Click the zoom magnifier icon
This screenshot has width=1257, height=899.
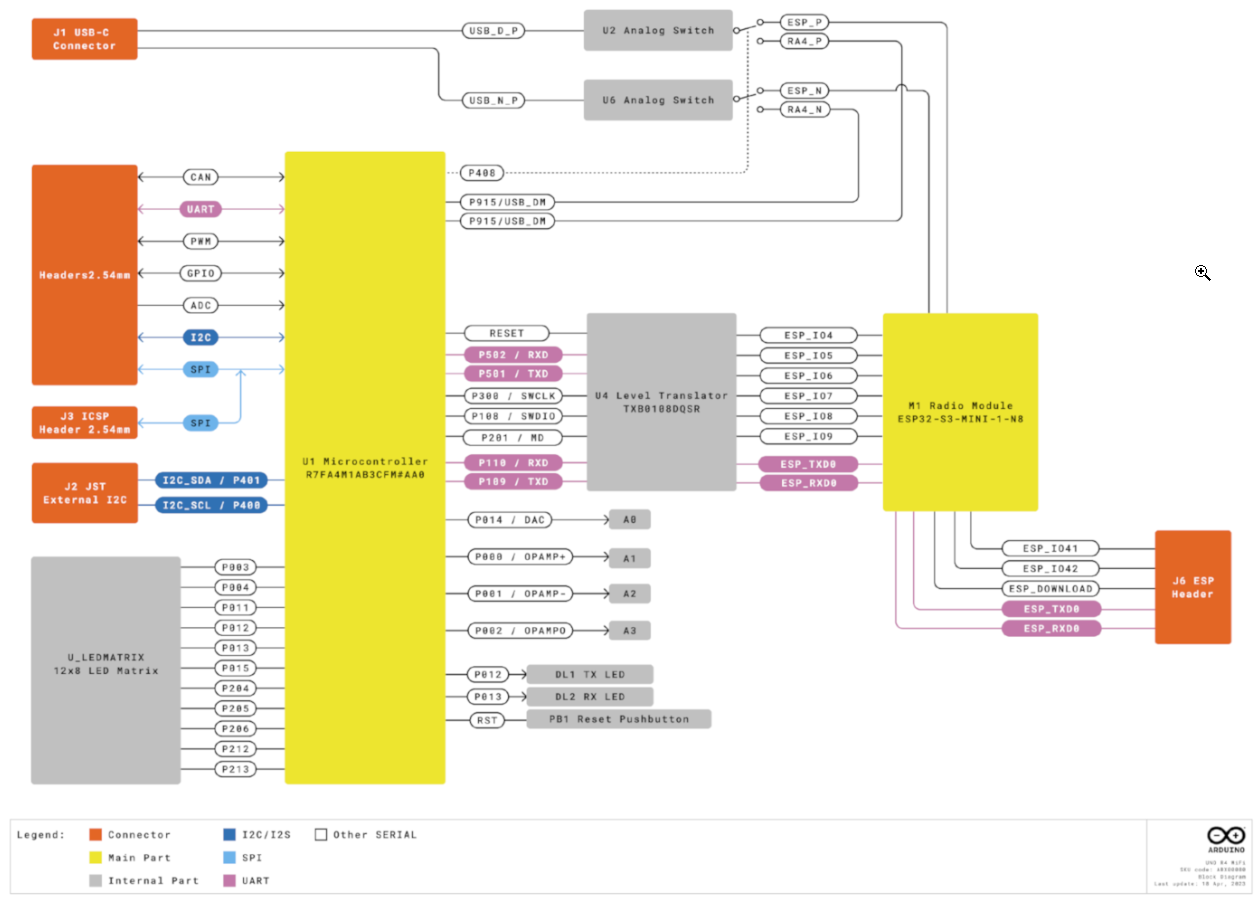click(x=1202, y=272)
